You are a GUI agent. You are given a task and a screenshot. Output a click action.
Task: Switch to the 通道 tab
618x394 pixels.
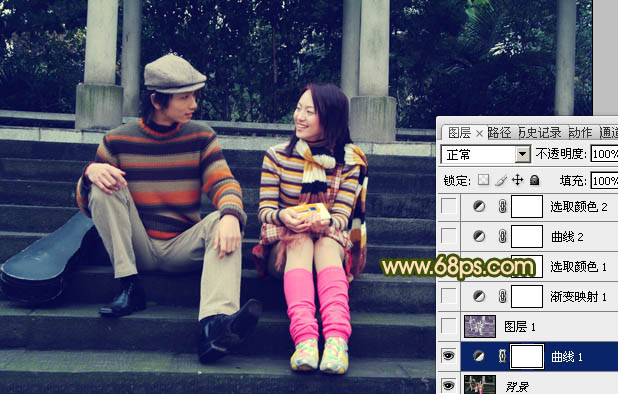click(x=609, y=133)
